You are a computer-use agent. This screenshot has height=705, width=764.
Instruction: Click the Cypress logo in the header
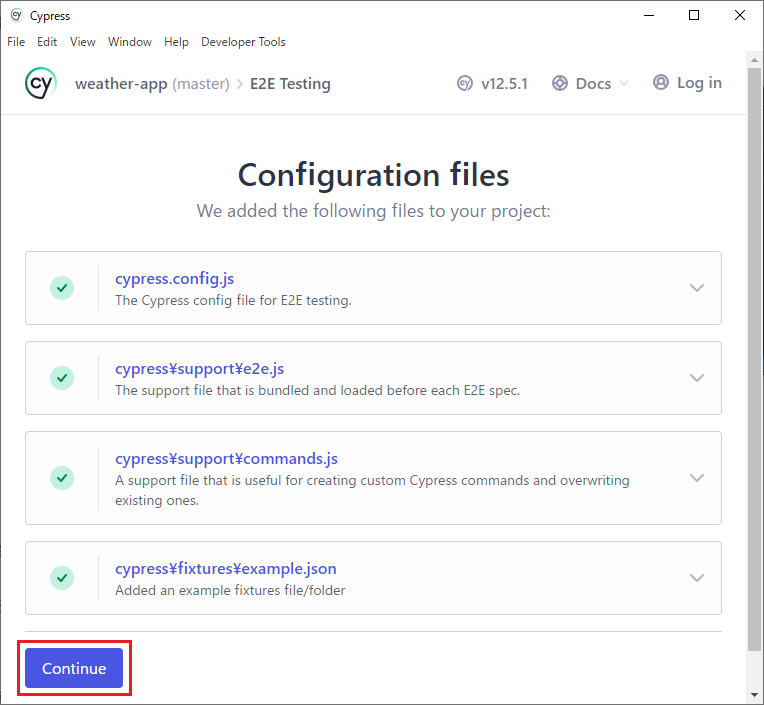point(41,83)
